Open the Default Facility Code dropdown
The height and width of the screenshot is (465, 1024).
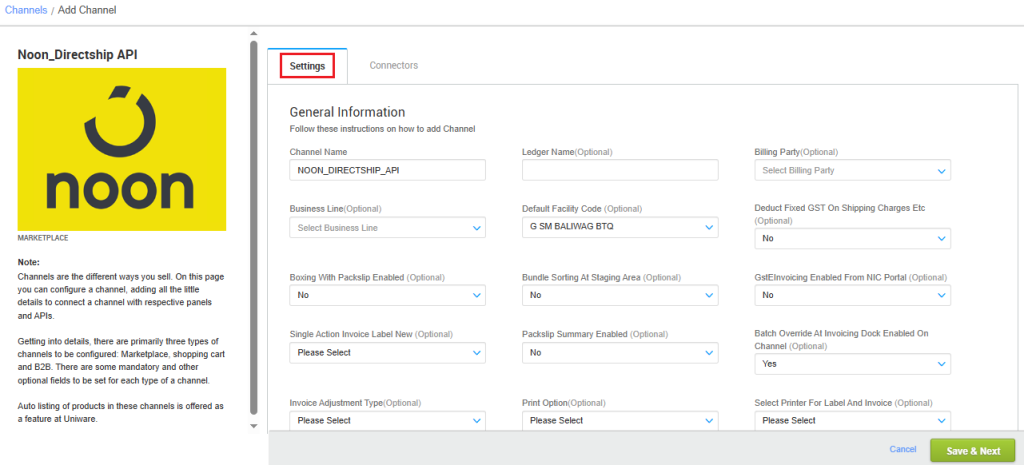click(620, 227)
